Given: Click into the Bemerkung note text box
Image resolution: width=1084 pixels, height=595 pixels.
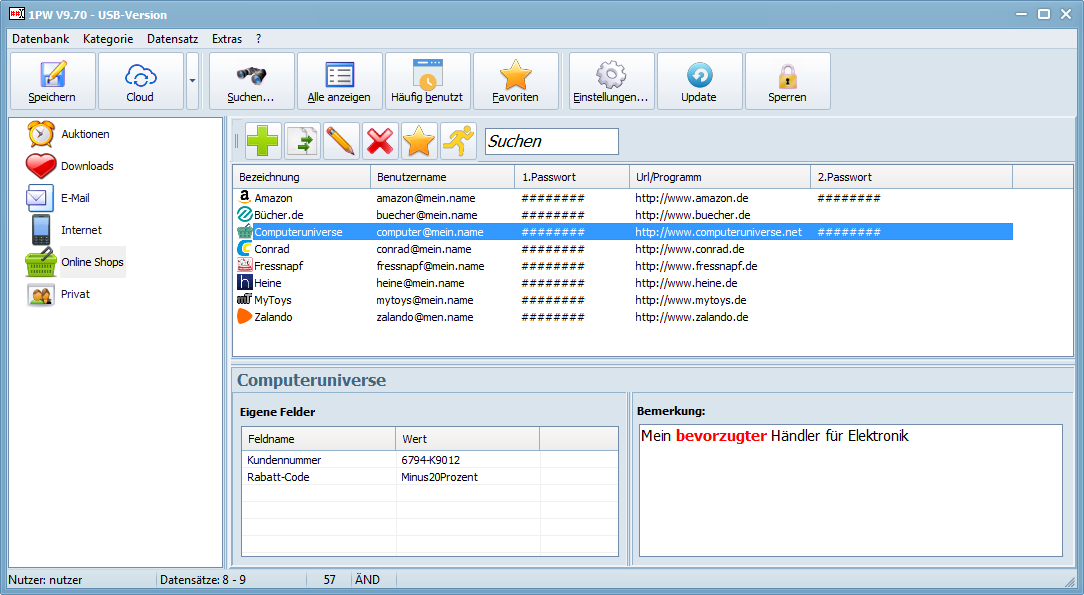Looking at the screenshot, I should tap(850, 491).
